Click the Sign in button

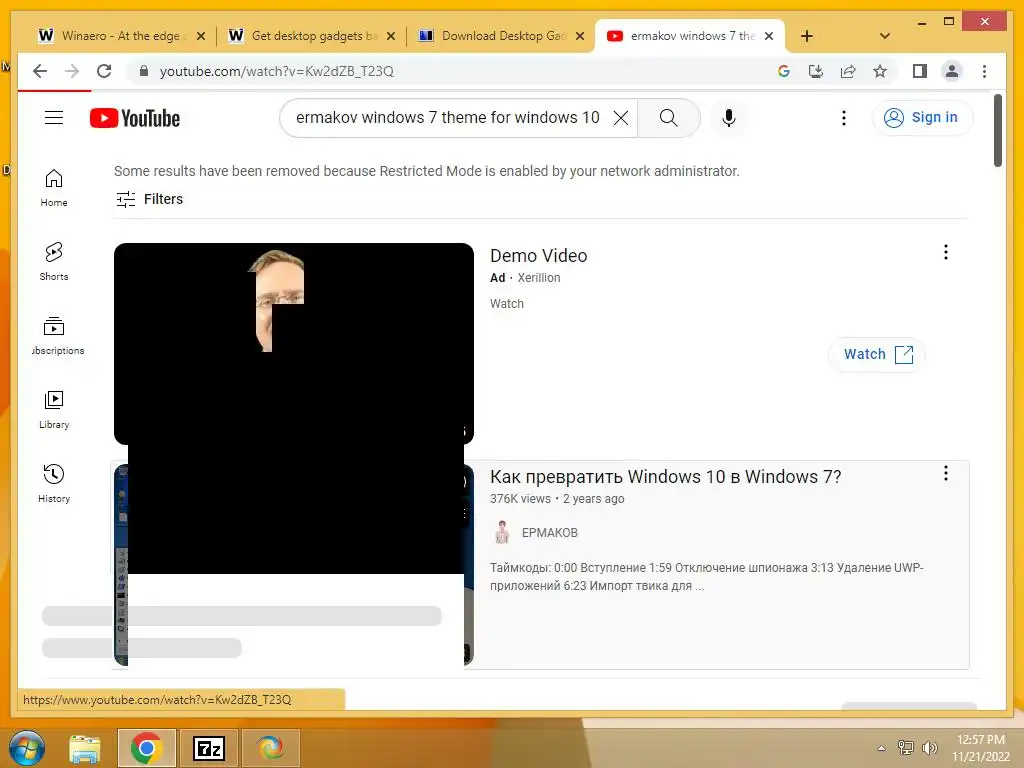click(x=922, y=118)
